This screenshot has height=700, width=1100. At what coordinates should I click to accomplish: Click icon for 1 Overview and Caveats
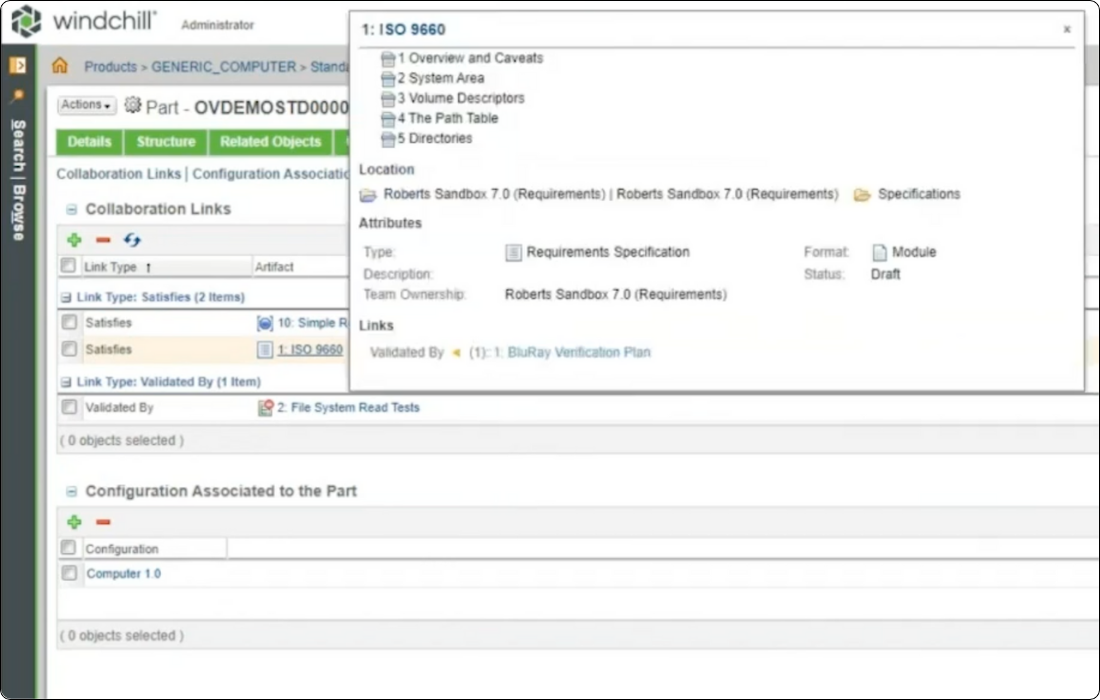[388, 59]
